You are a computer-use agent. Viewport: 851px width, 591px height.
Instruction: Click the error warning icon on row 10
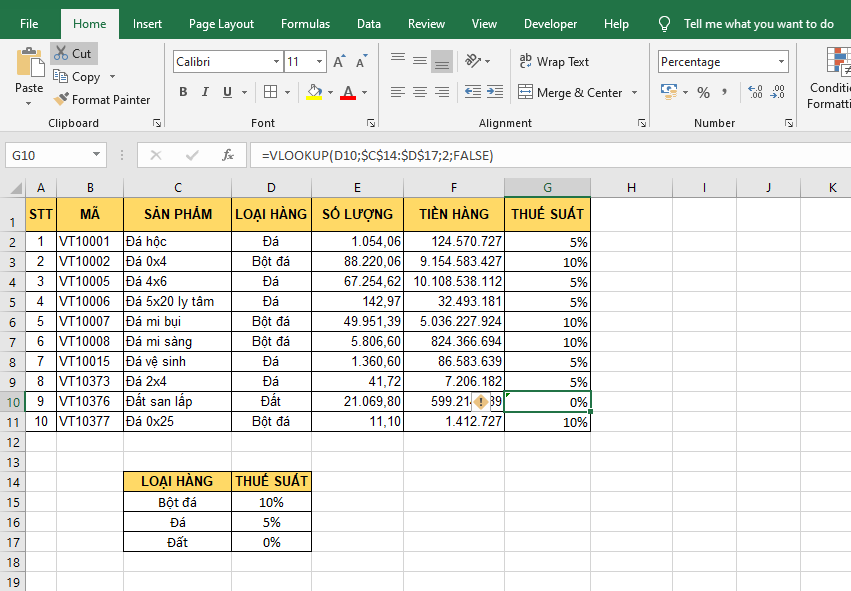click(481, 401)
